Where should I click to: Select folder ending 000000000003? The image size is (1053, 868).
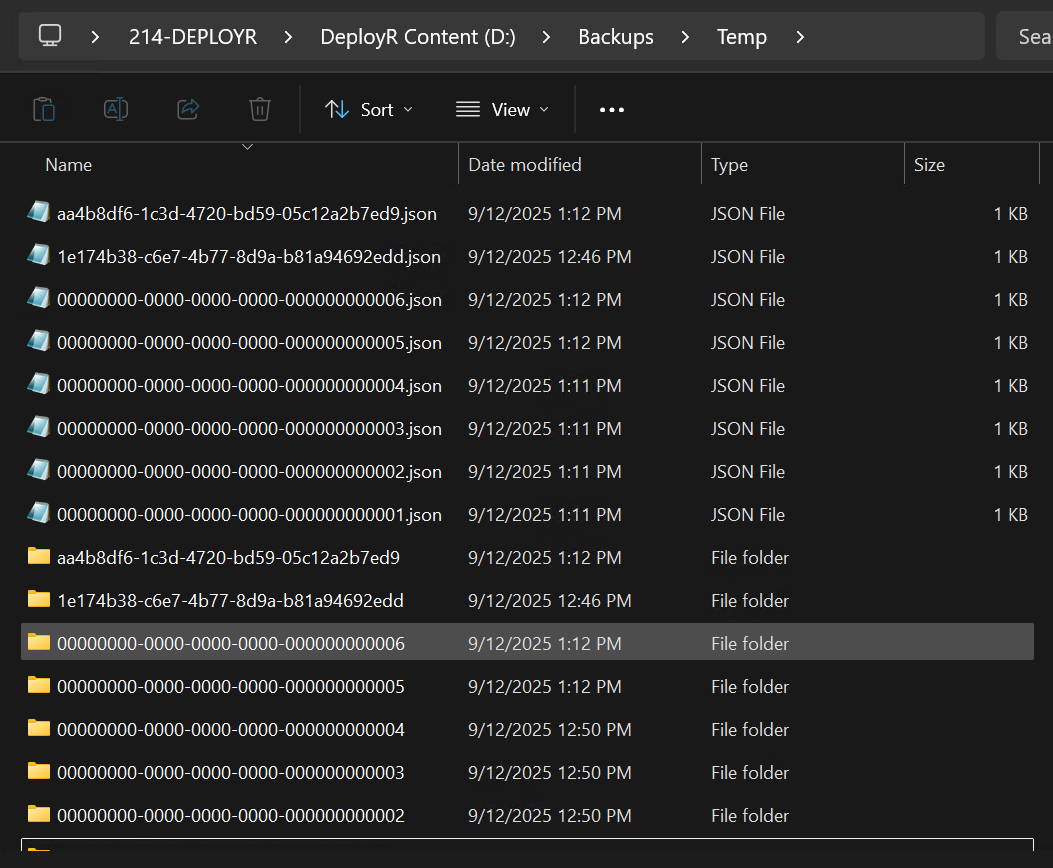pos(527,772)
